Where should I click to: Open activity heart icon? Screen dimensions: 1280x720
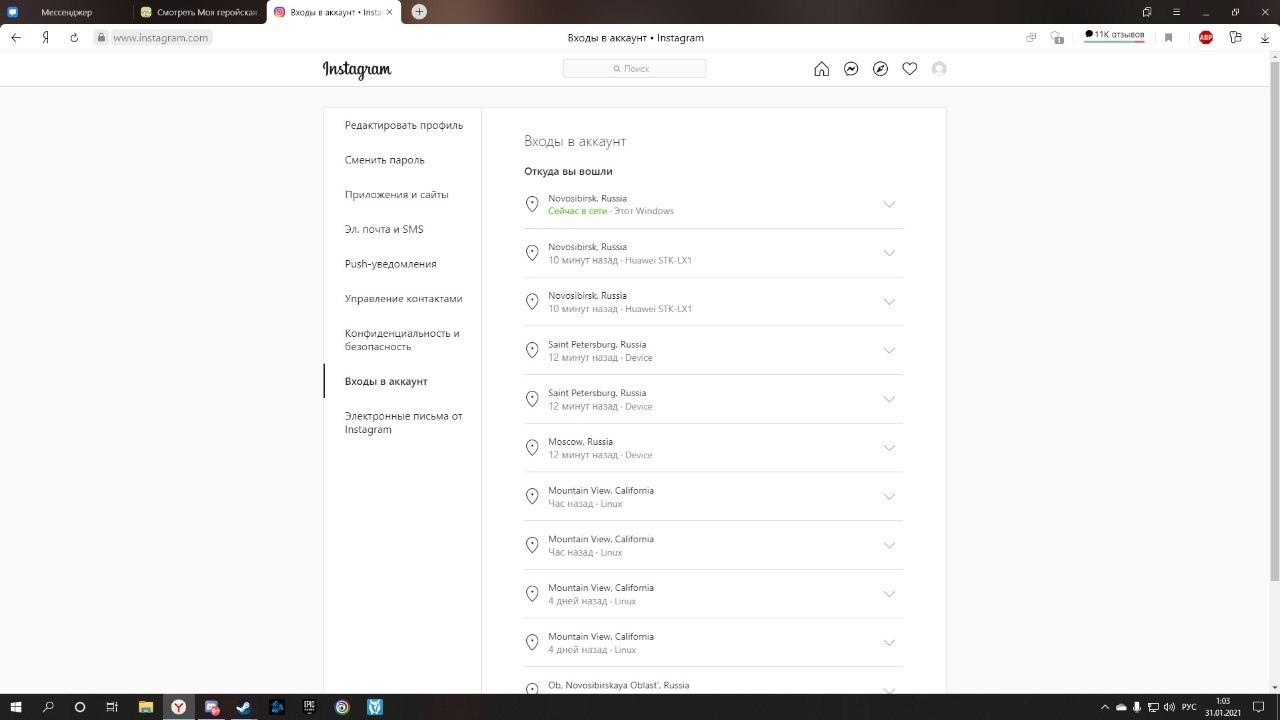(909, 69)
